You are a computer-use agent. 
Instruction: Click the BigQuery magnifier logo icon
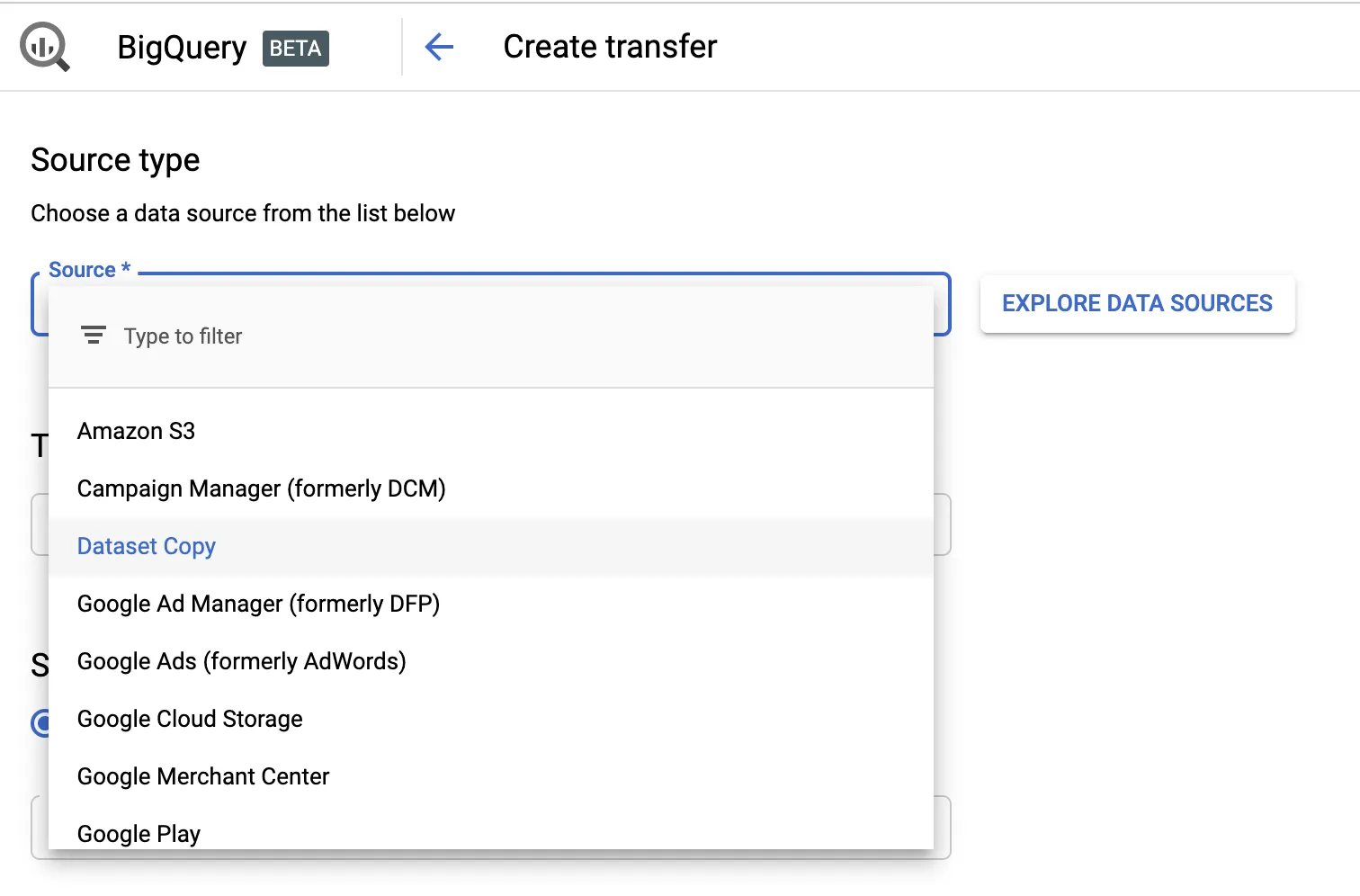click(45, 47)
